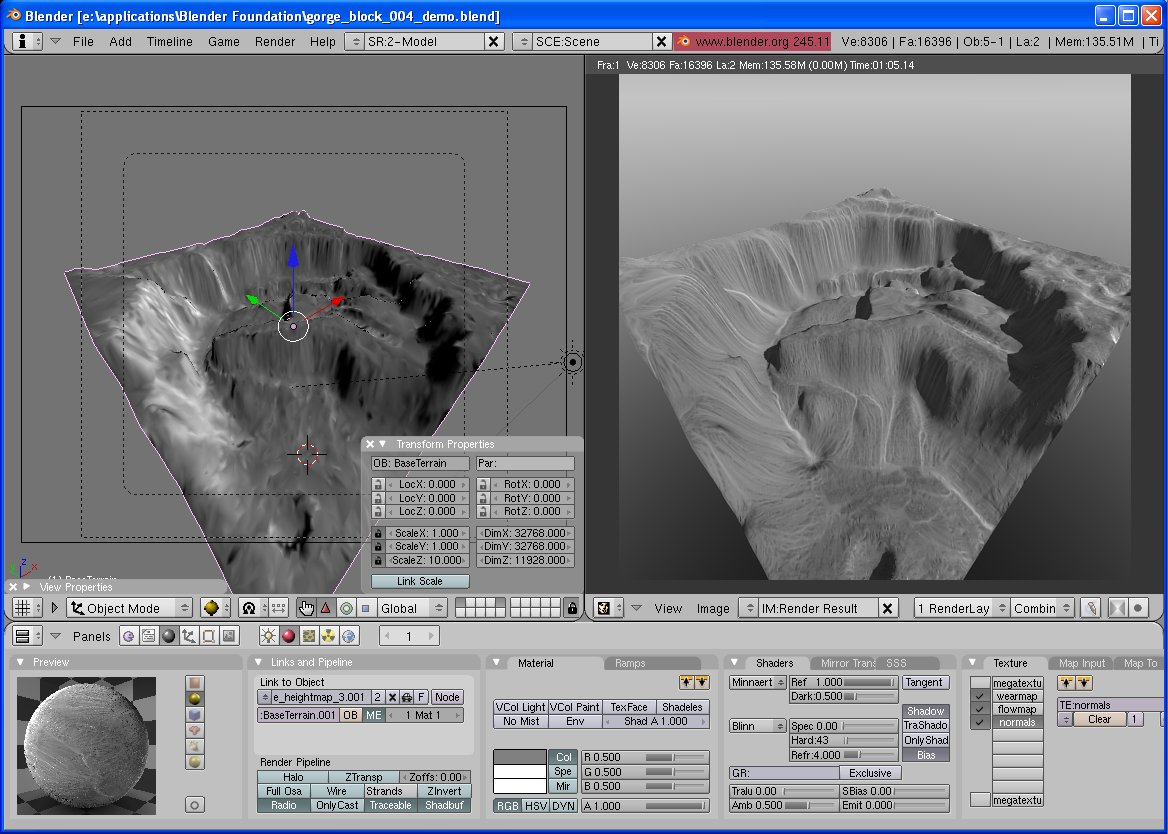
Task: Select the rotate manipulator ring icon
Action: [x=346, y=608]
